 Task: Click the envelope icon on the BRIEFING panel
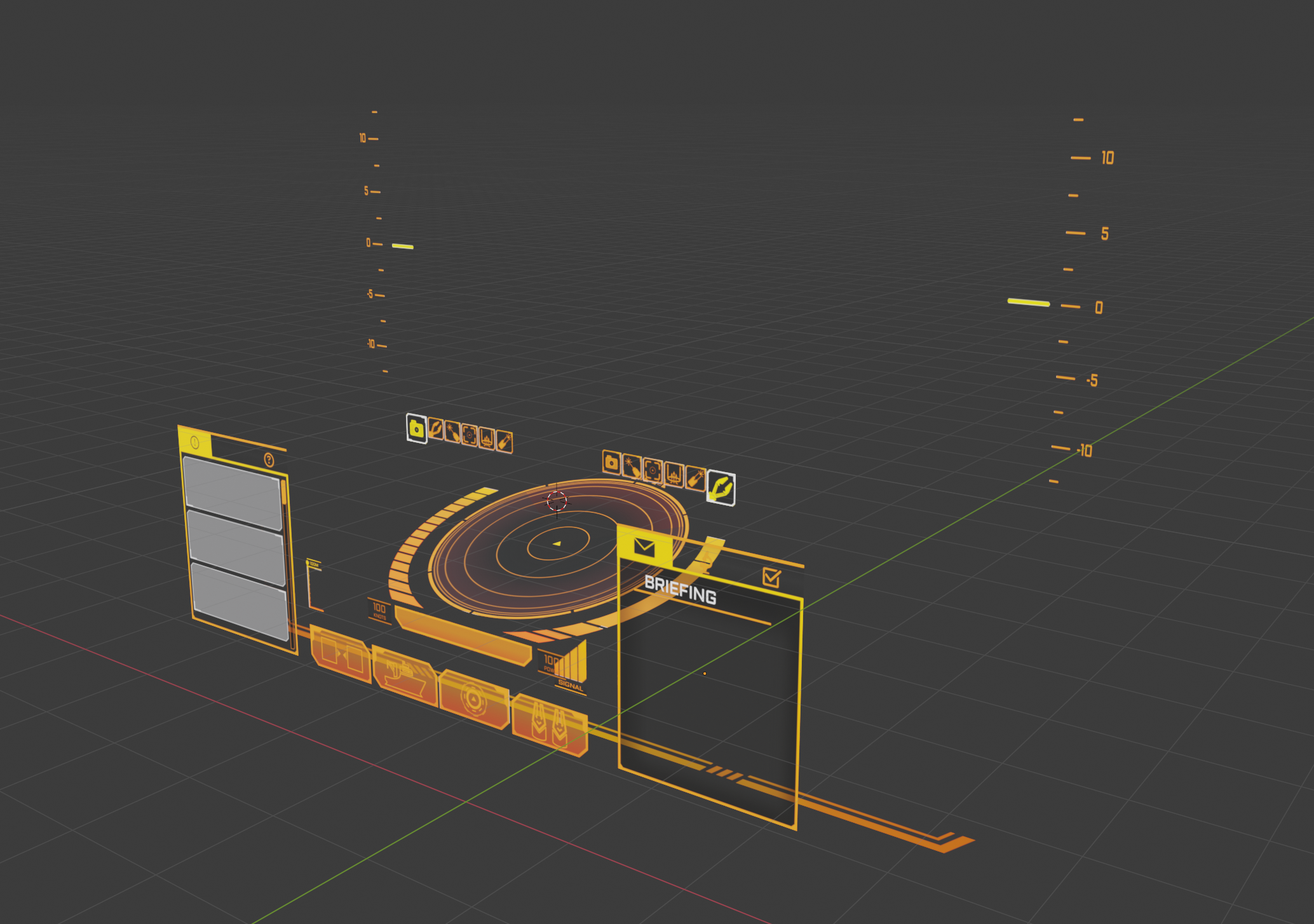click(644, 548)
